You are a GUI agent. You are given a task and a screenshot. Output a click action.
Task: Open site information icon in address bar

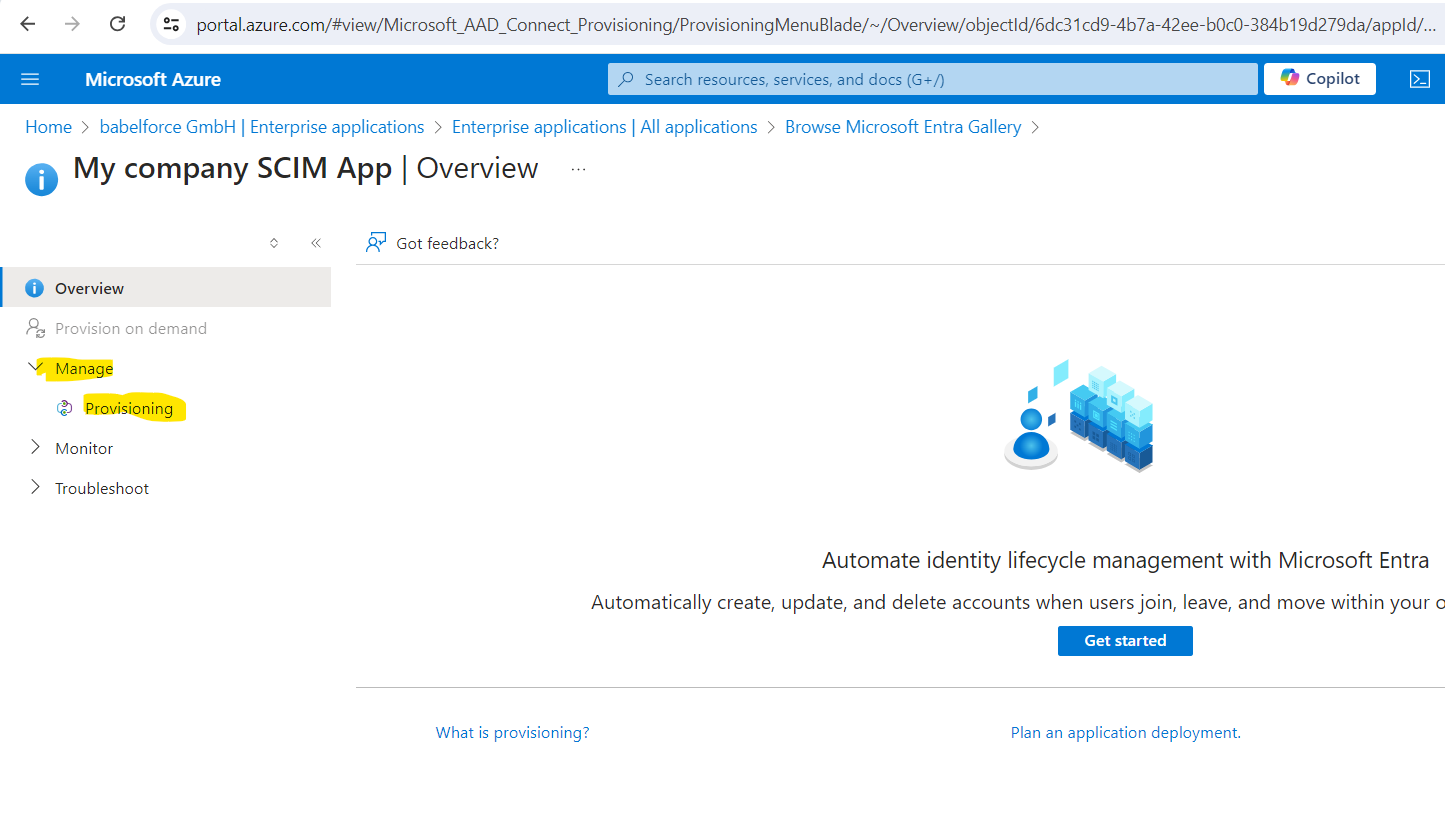point(171,24)
